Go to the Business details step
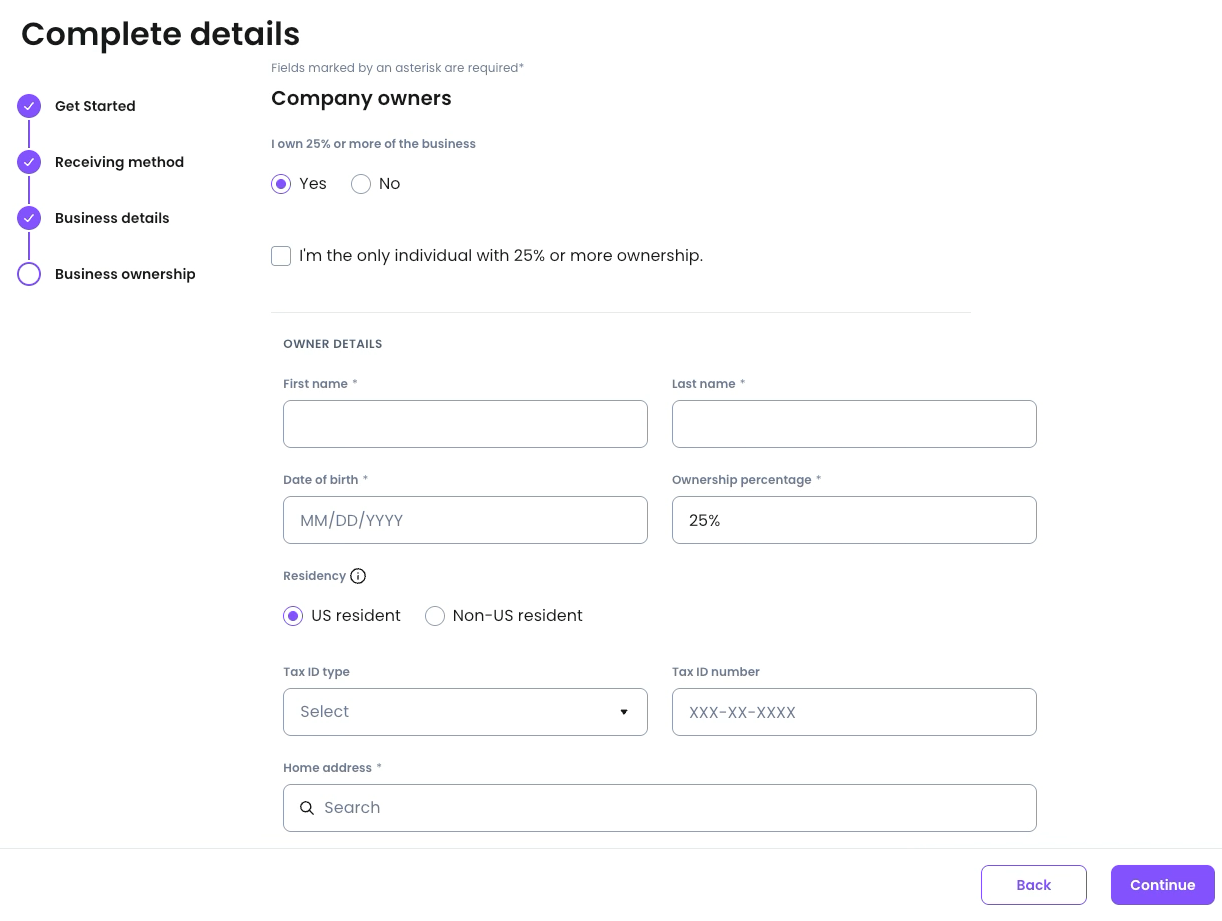Viewport: 1222px width, 921px height. pos(112,218)
